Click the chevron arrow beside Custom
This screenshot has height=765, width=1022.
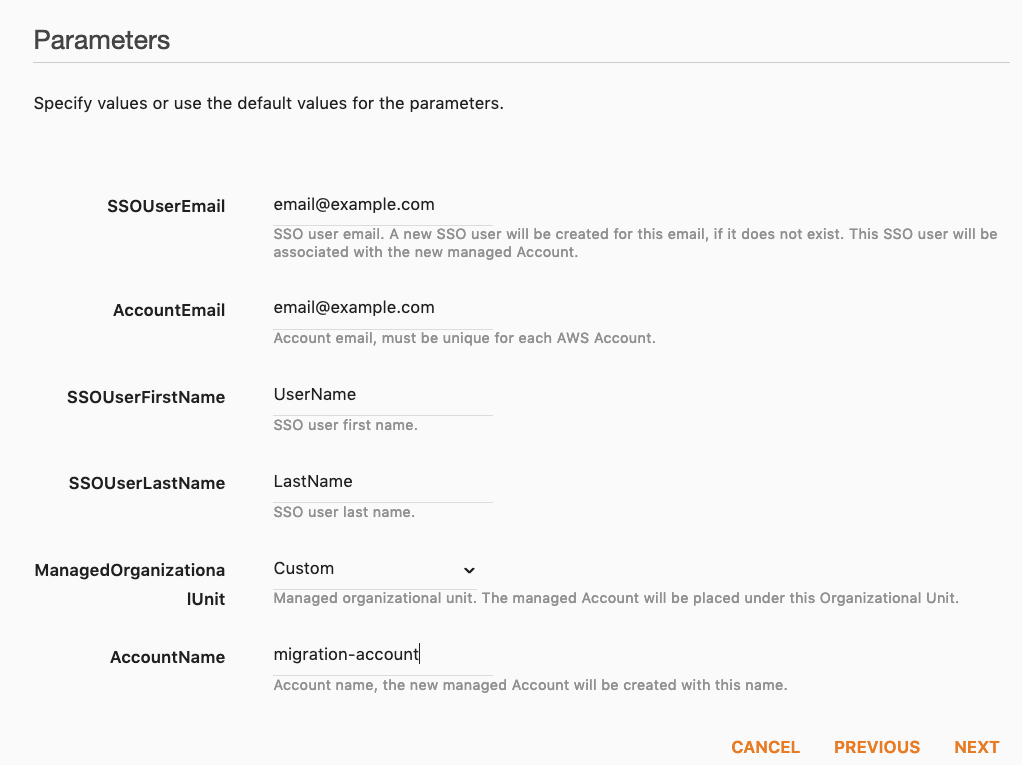tap(469, 570)
